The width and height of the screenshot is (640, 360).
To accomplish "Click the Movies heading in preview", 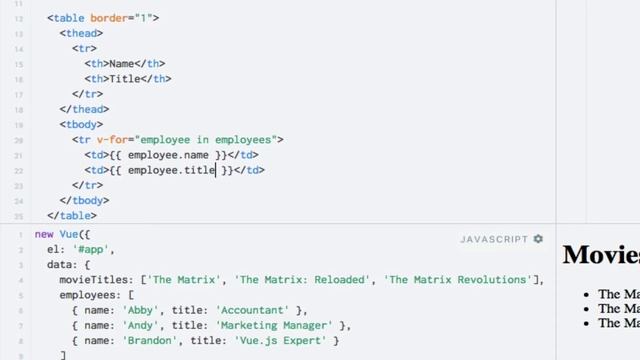I will coord(601,255).
